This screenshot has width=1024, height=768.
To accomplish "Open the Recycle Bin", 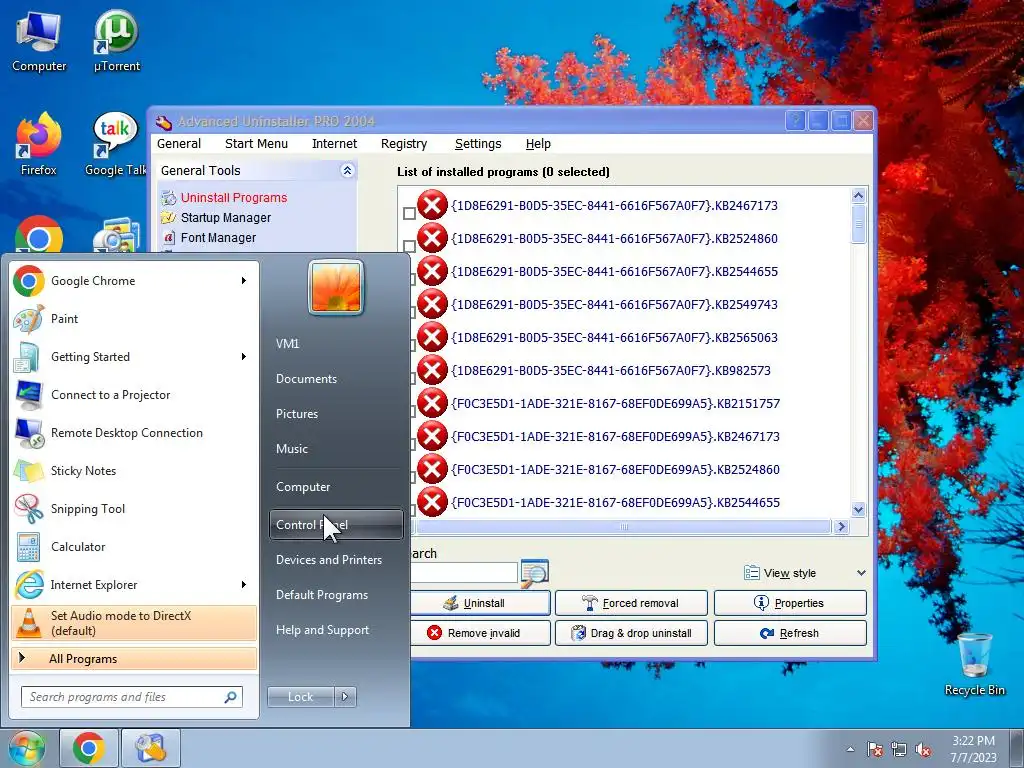I will tap(974, 664).
